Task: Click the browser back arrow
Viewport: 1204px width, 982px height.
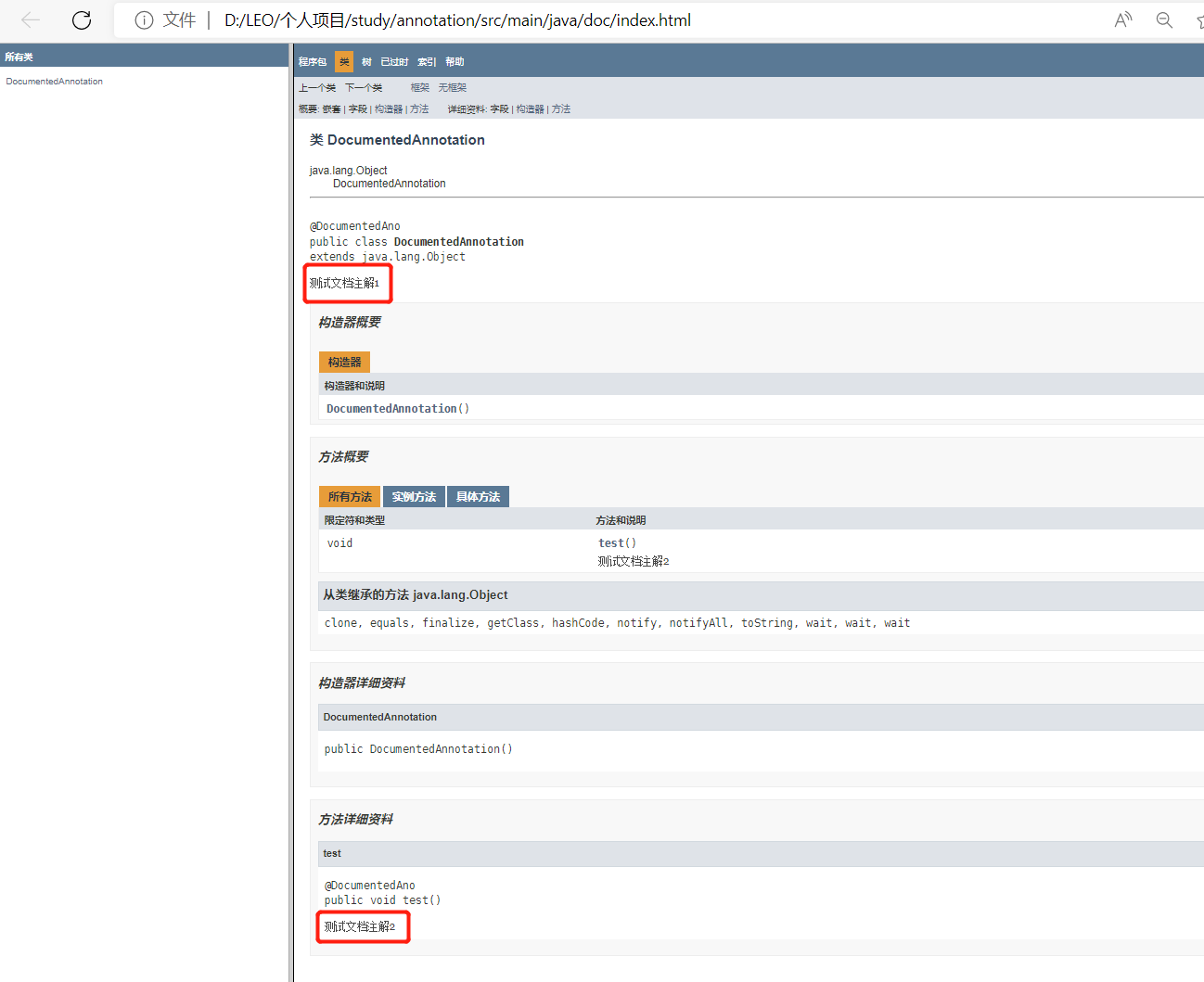Action: pos(31,20)
